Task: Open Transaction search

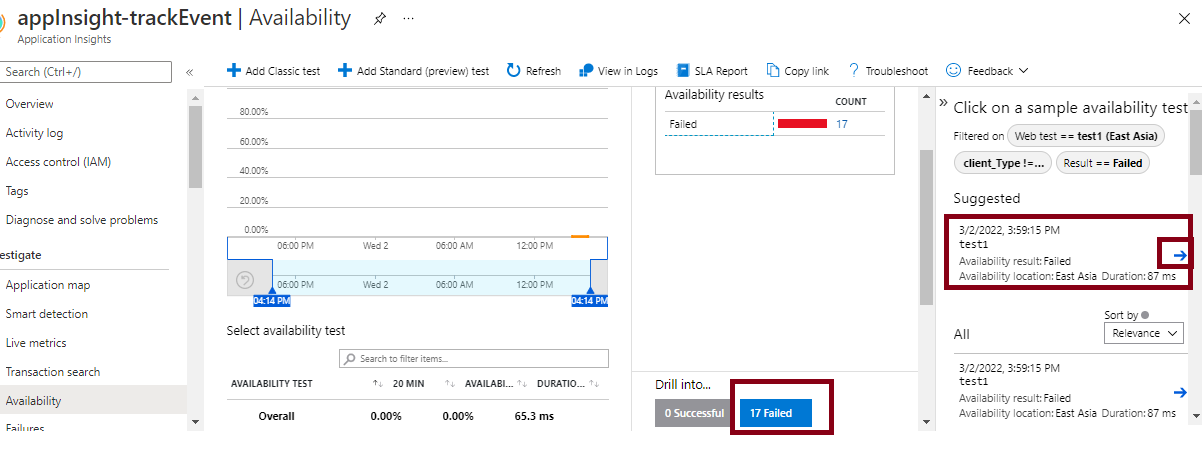Action: click(53, 372)
